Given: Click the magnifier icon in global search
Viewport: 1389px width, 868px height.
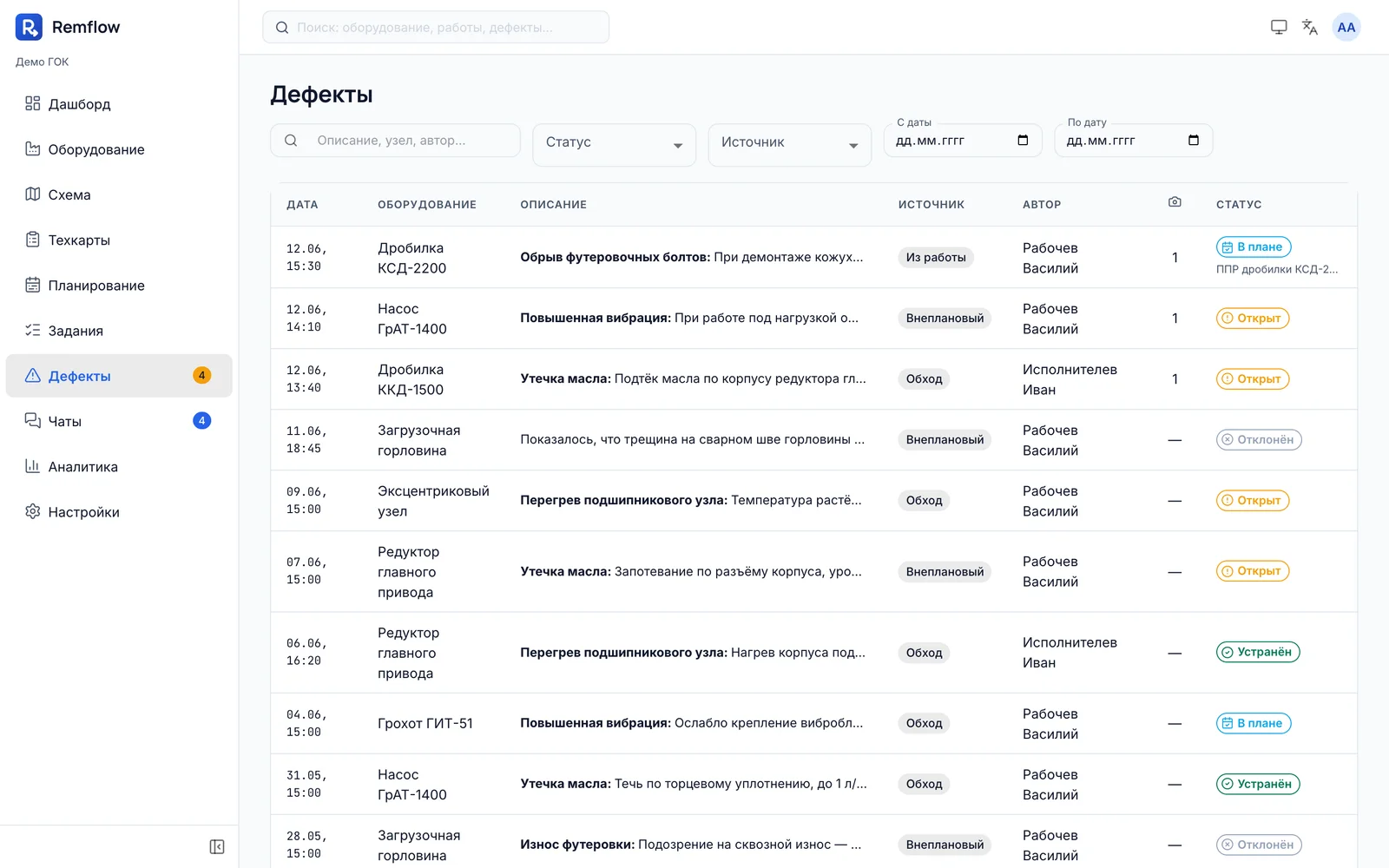Looking at the screenshot, I should click(282, 27).
